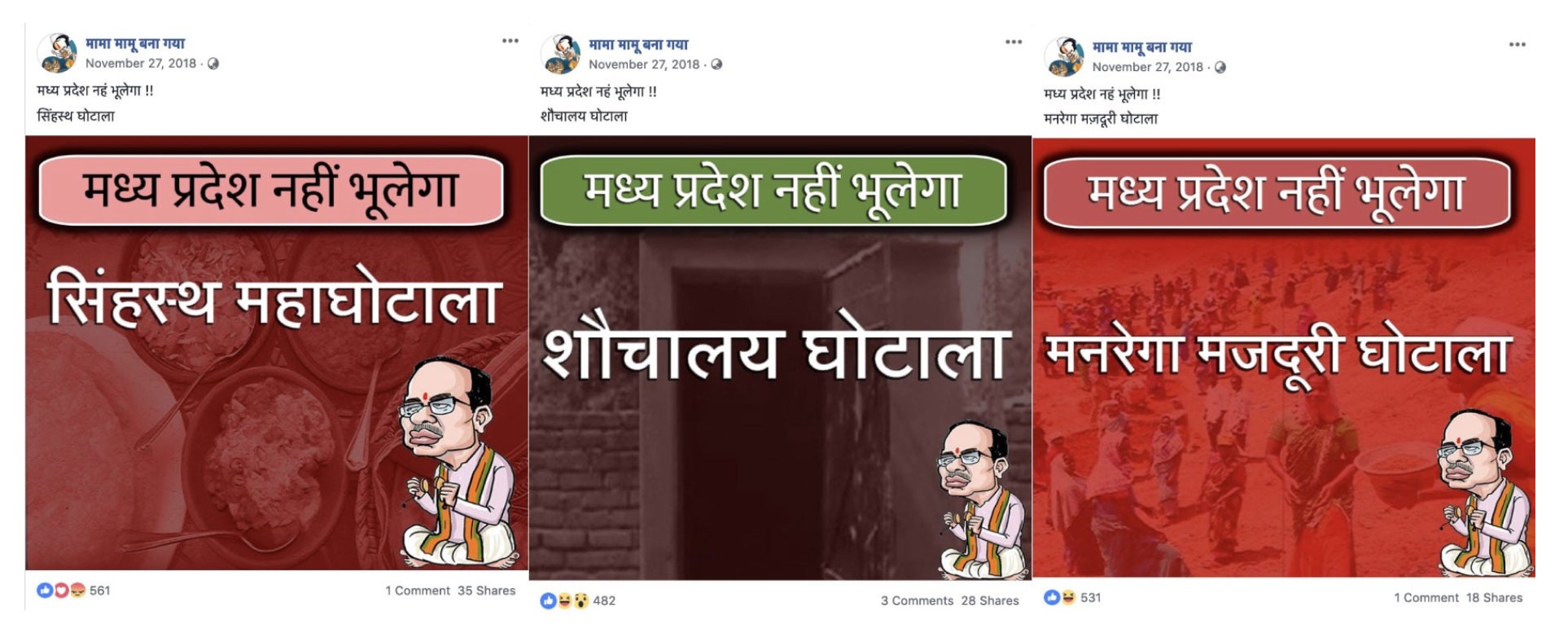
Task: Click the middle post's page profile picture
Action: (560, 54)
